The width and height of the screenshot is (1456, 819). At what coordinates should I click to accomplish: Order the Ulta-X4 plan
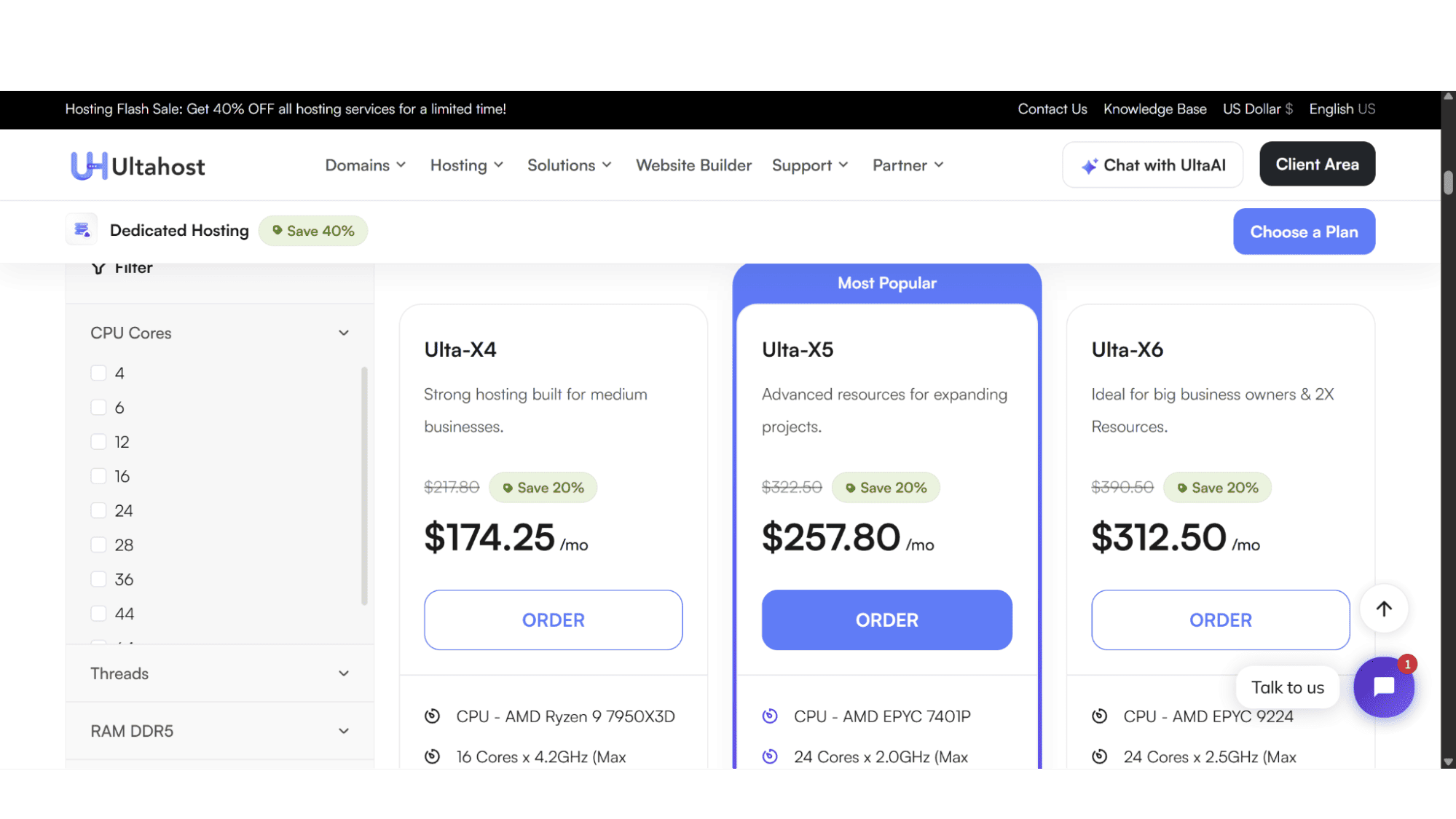click(x=553, y=620)
